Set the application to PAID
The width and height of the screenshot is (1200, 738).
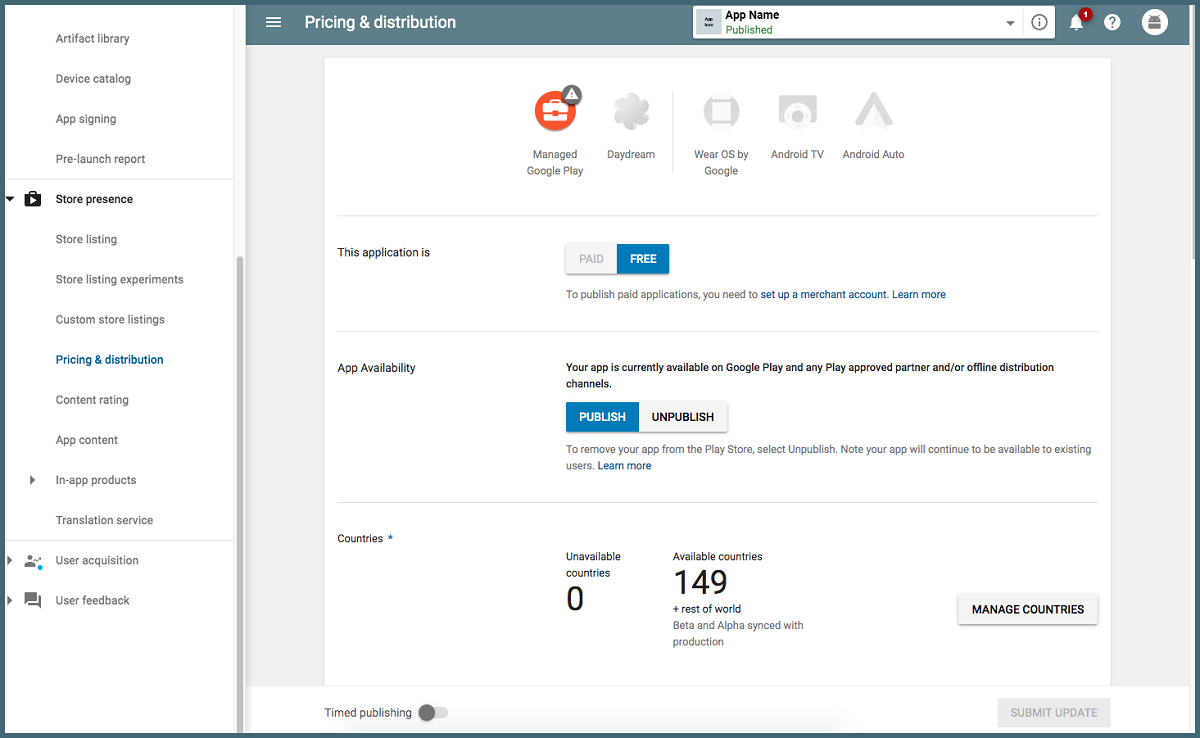tap(591, 259)
